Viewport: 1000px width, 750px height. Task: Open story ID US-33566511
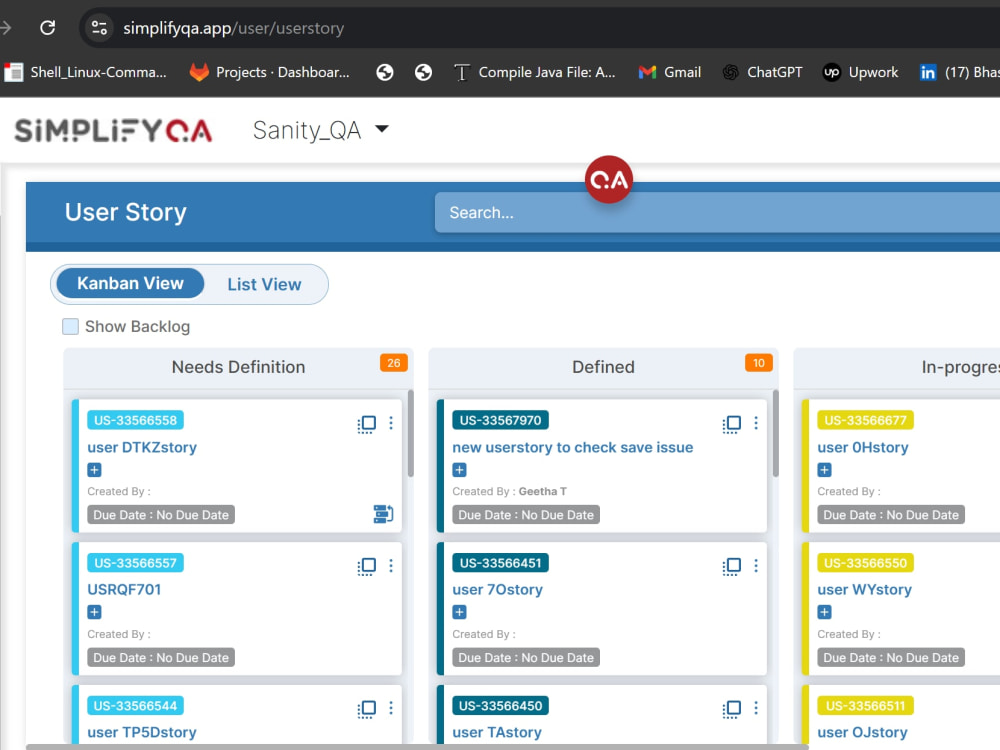click(x=865, y=706)
